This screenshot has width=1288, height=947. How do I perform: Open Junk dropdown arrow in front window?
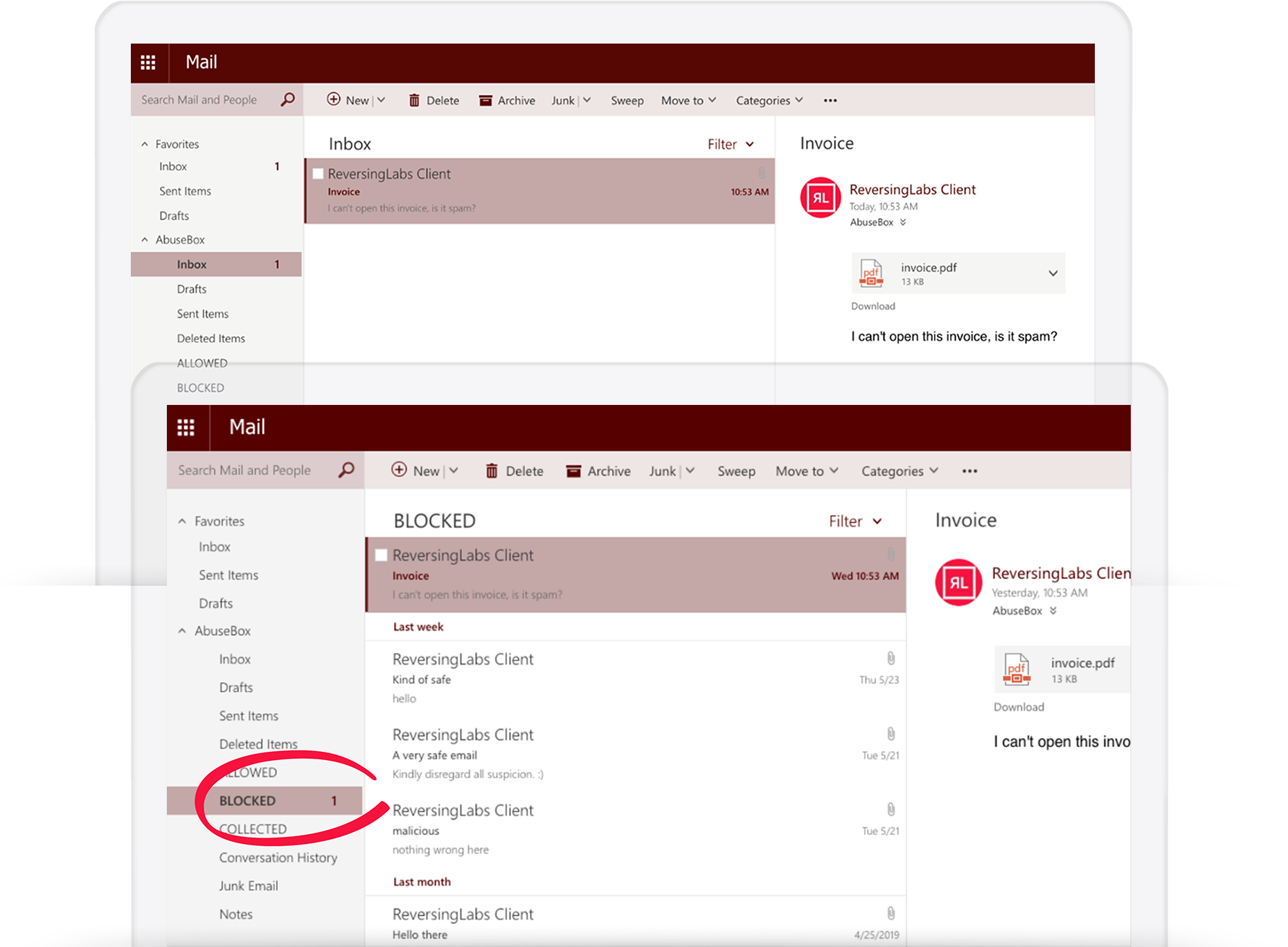coord(690,471)
